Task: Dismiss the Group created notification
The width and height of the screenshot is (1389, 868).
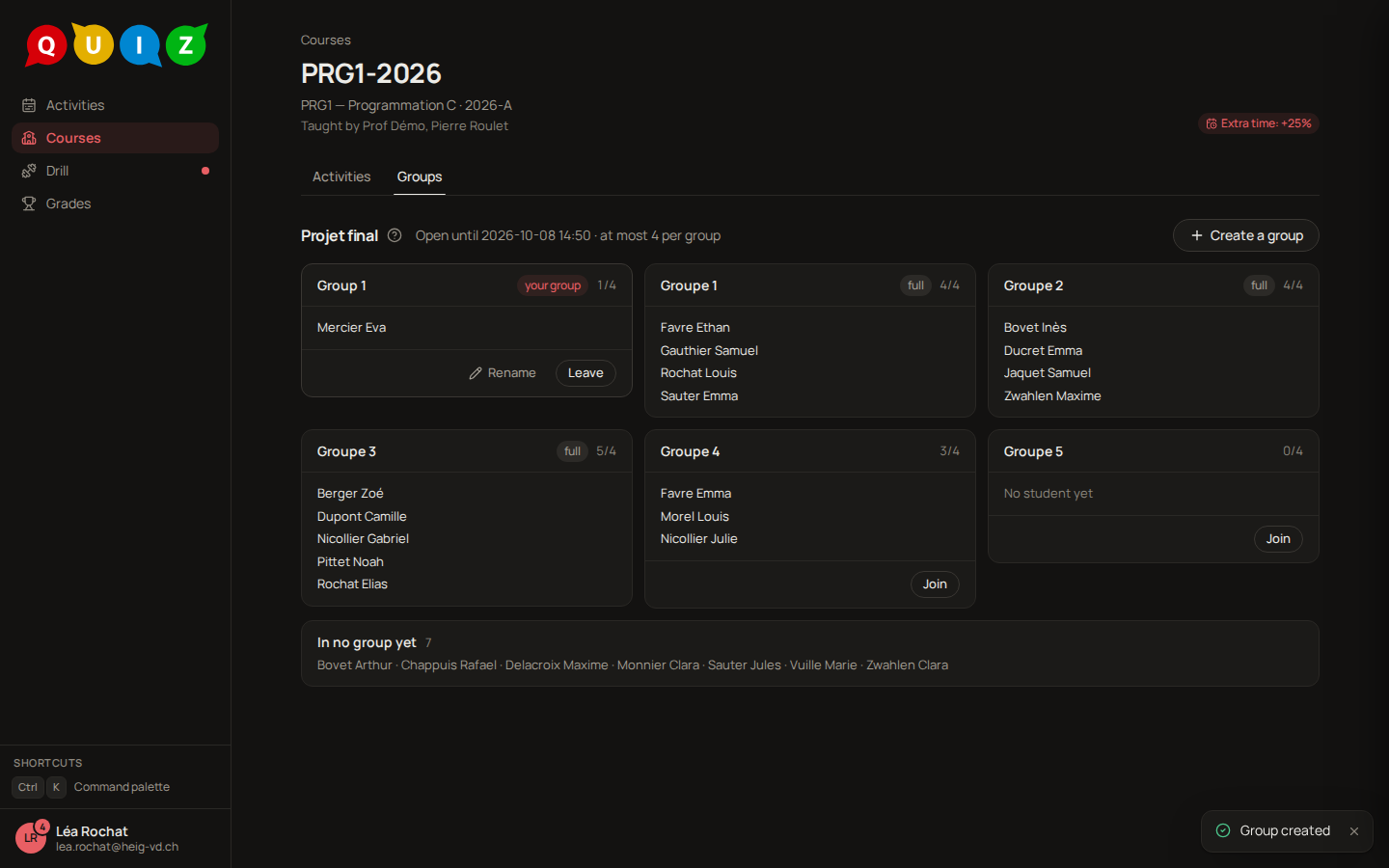Action: click(1354, 831)
